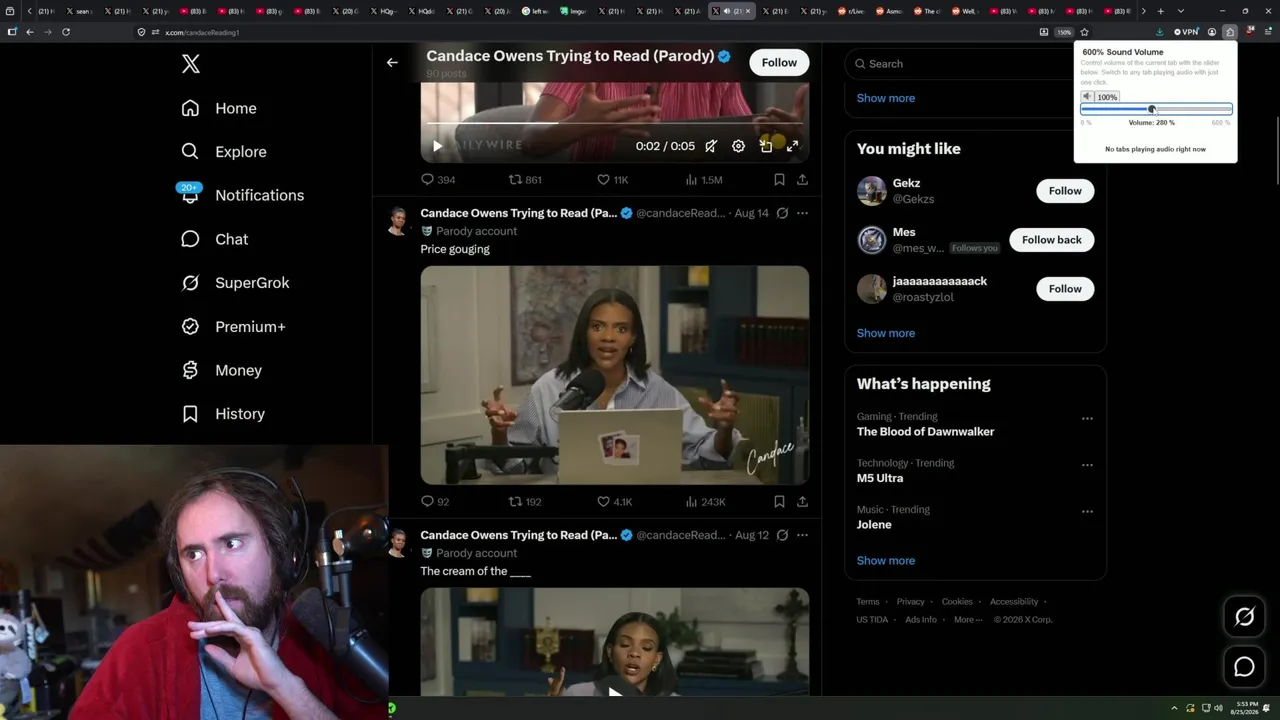Open the top video's settings gear
The height and width of the screenshot is (720, 1280).
point(738,146)
